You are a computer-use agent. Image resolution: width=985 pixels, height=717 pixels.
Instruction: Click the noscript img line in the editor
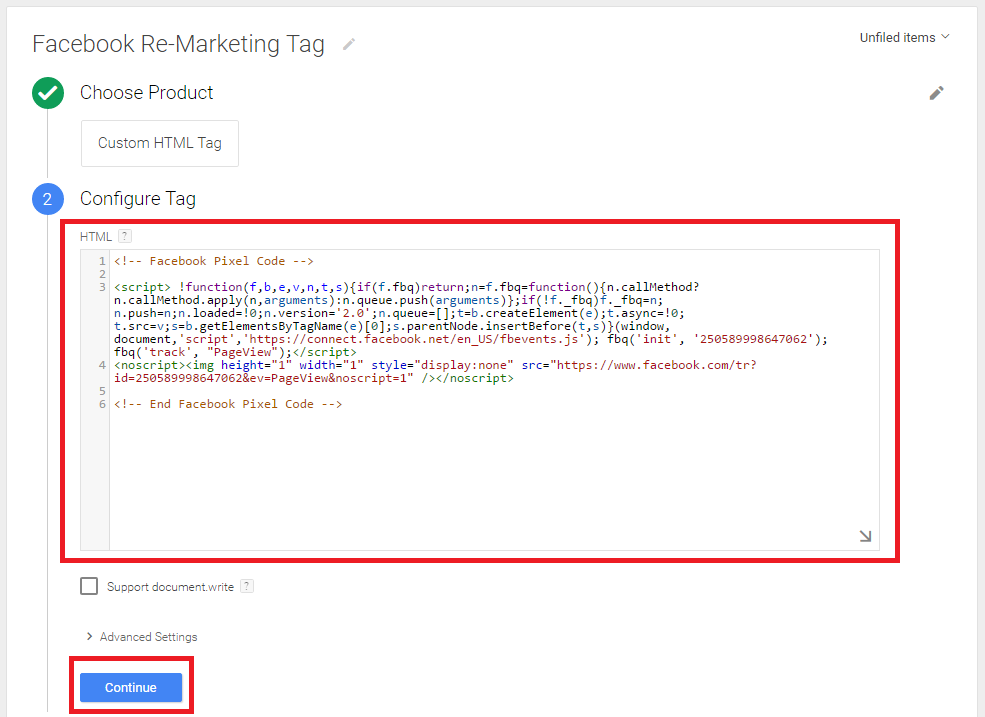(435, 371)
